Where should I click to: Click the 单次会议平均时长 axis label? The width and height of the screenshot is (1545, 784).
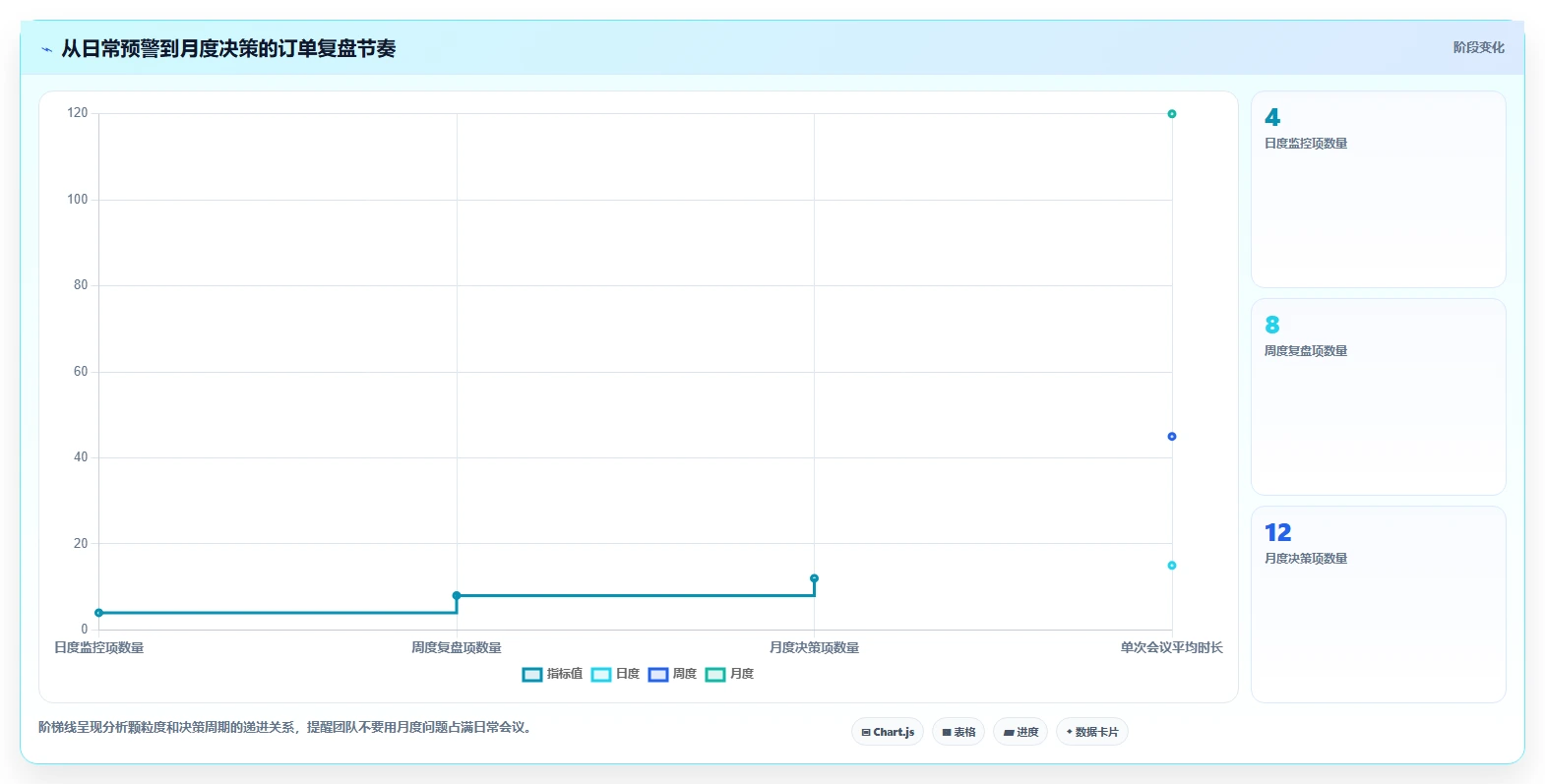click(x=1171, y=648)
